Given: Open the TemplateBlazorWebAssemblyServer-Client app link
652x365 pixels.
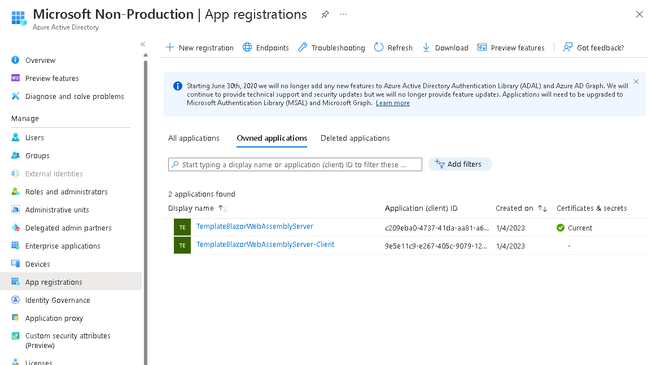Looking at the screenshot, I should pos(265,244).
